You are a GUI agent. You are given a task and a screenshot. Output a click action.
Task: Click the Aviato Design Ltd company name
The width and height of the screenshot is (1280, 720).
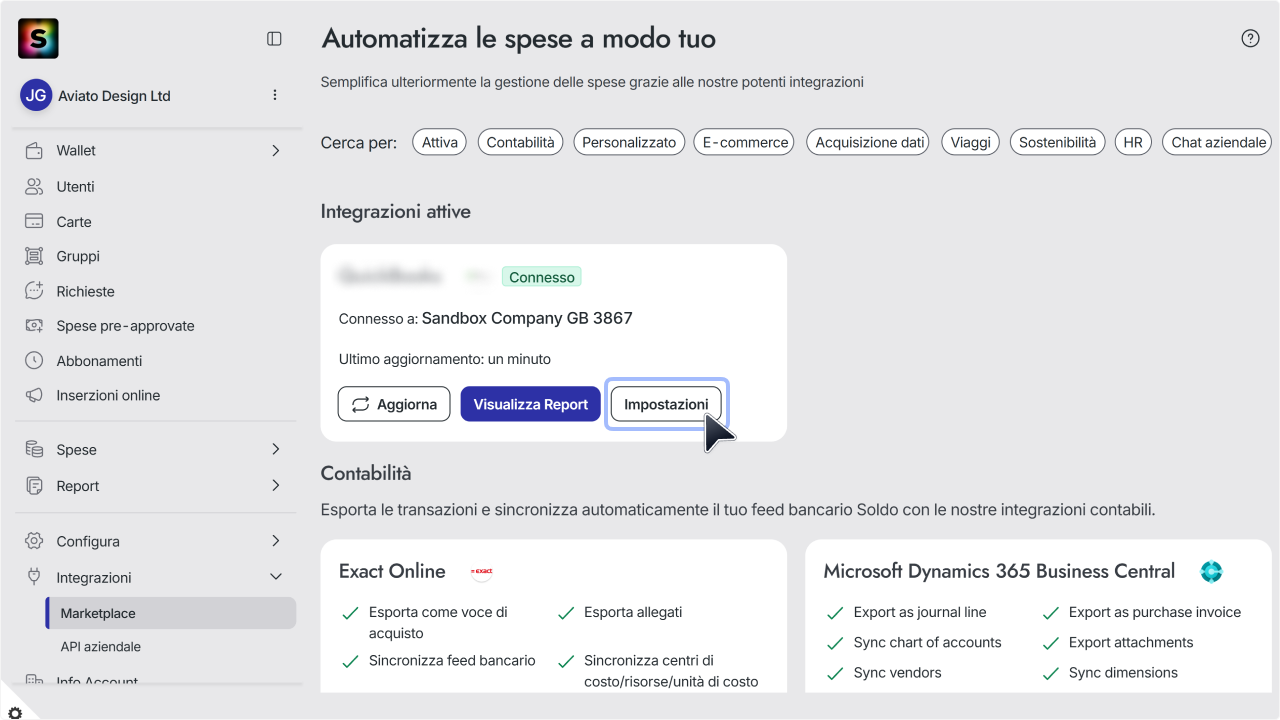pos(114,96)
